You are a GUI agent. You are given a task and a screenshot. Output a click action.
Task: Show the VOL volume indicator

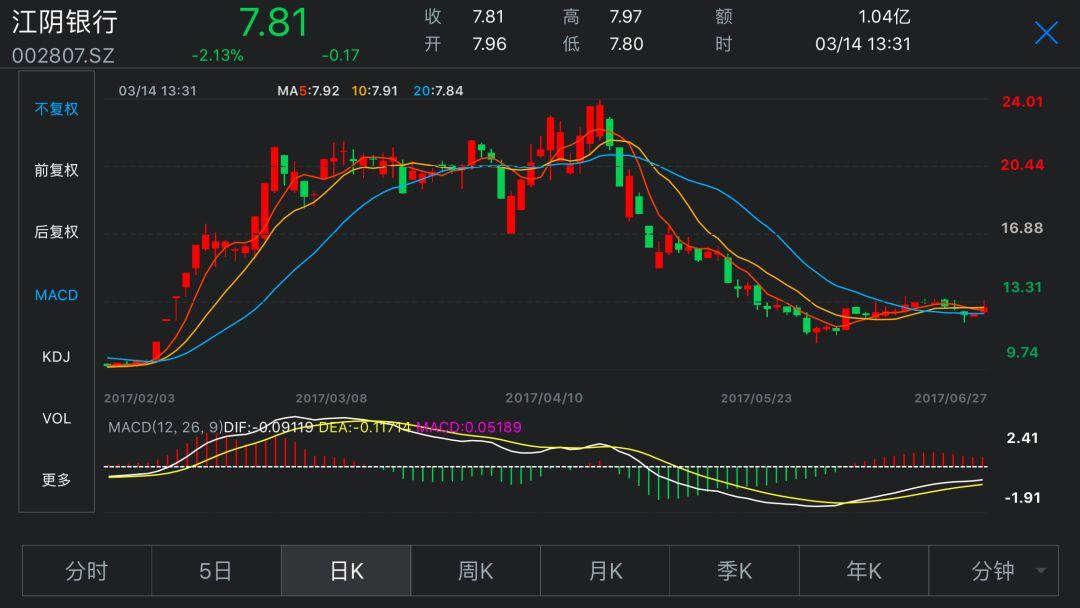[x=56, y=418]
